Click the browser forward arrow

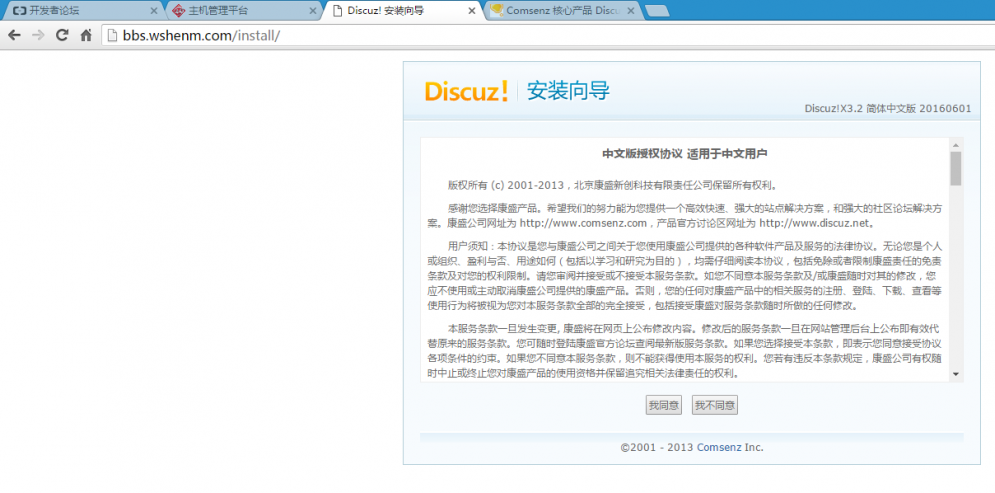(38, 36)
